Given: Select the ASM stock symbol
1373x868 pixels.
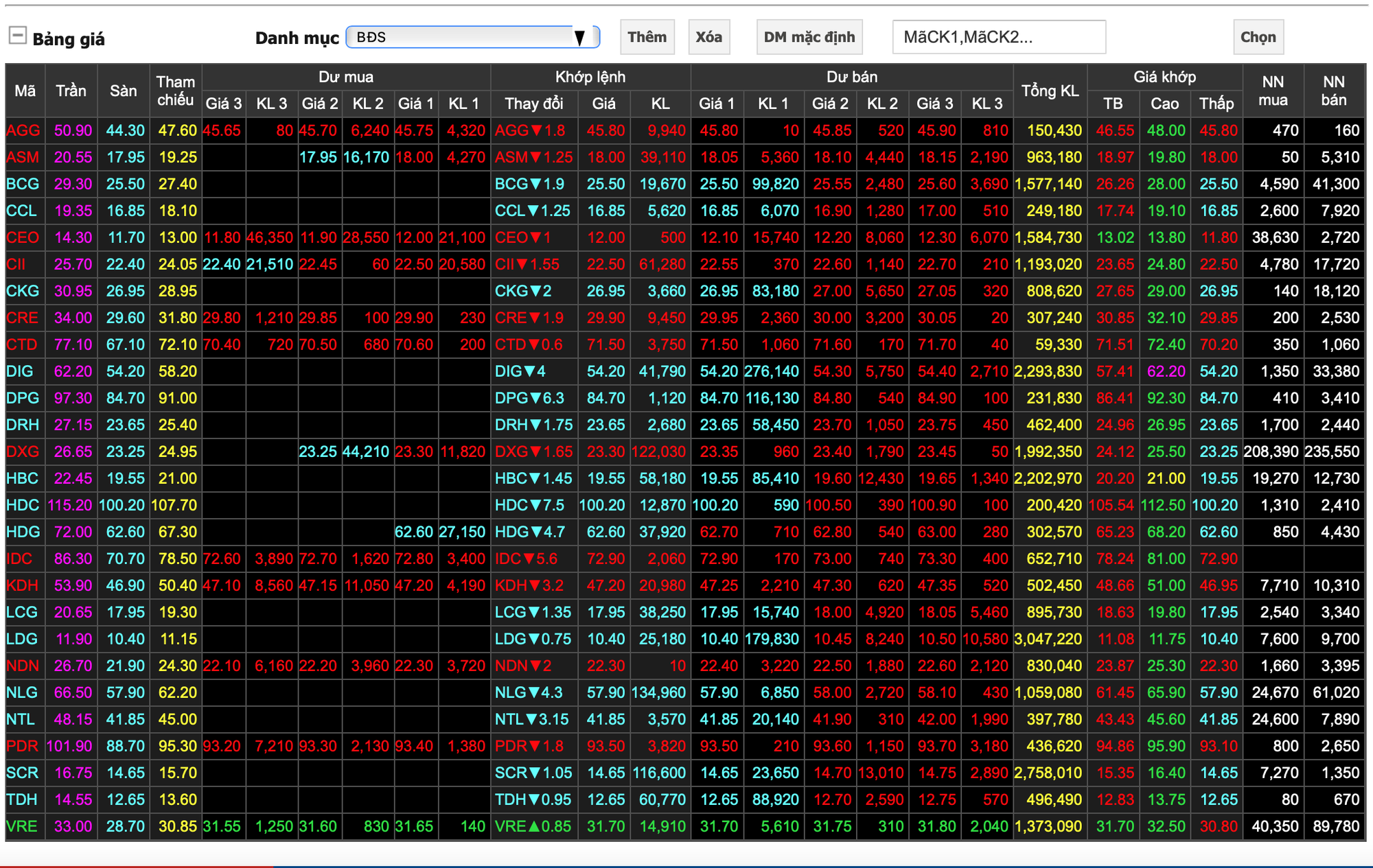Looking at the screenshot, I should point(23,157).
